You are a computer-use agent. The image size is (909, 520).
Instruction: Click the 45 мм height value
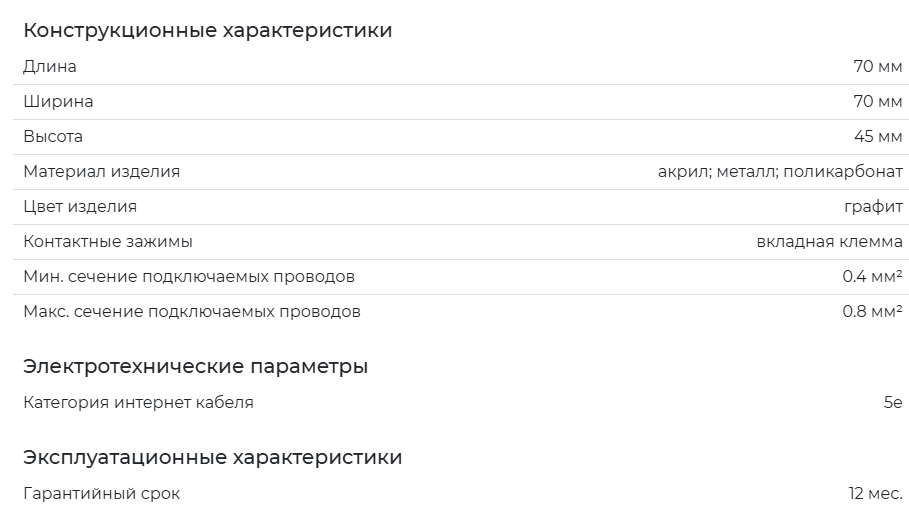click(x=878, y=137)
